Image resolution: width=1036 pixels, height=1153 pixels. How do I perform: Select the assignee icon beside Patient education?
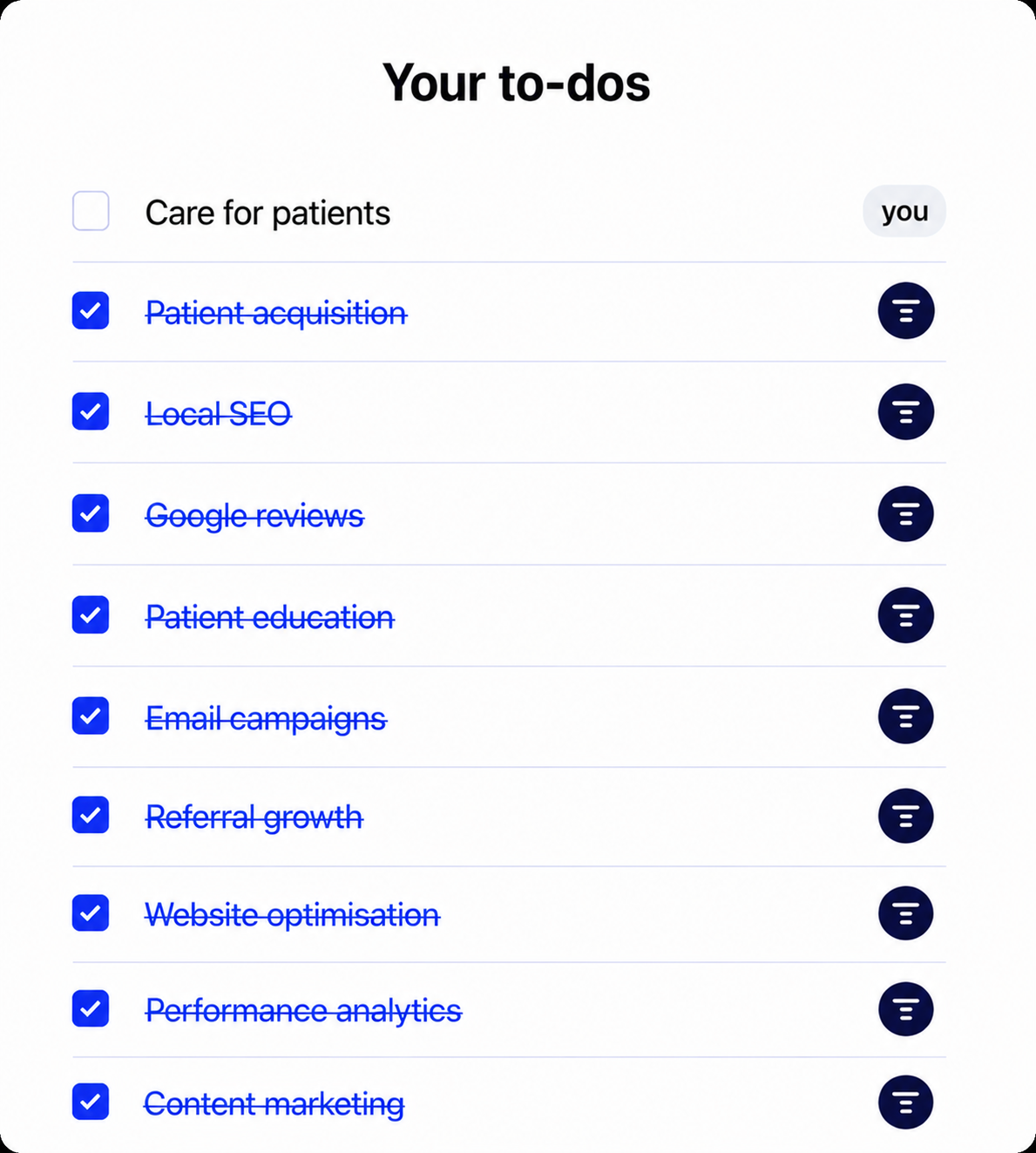point(905,615)
